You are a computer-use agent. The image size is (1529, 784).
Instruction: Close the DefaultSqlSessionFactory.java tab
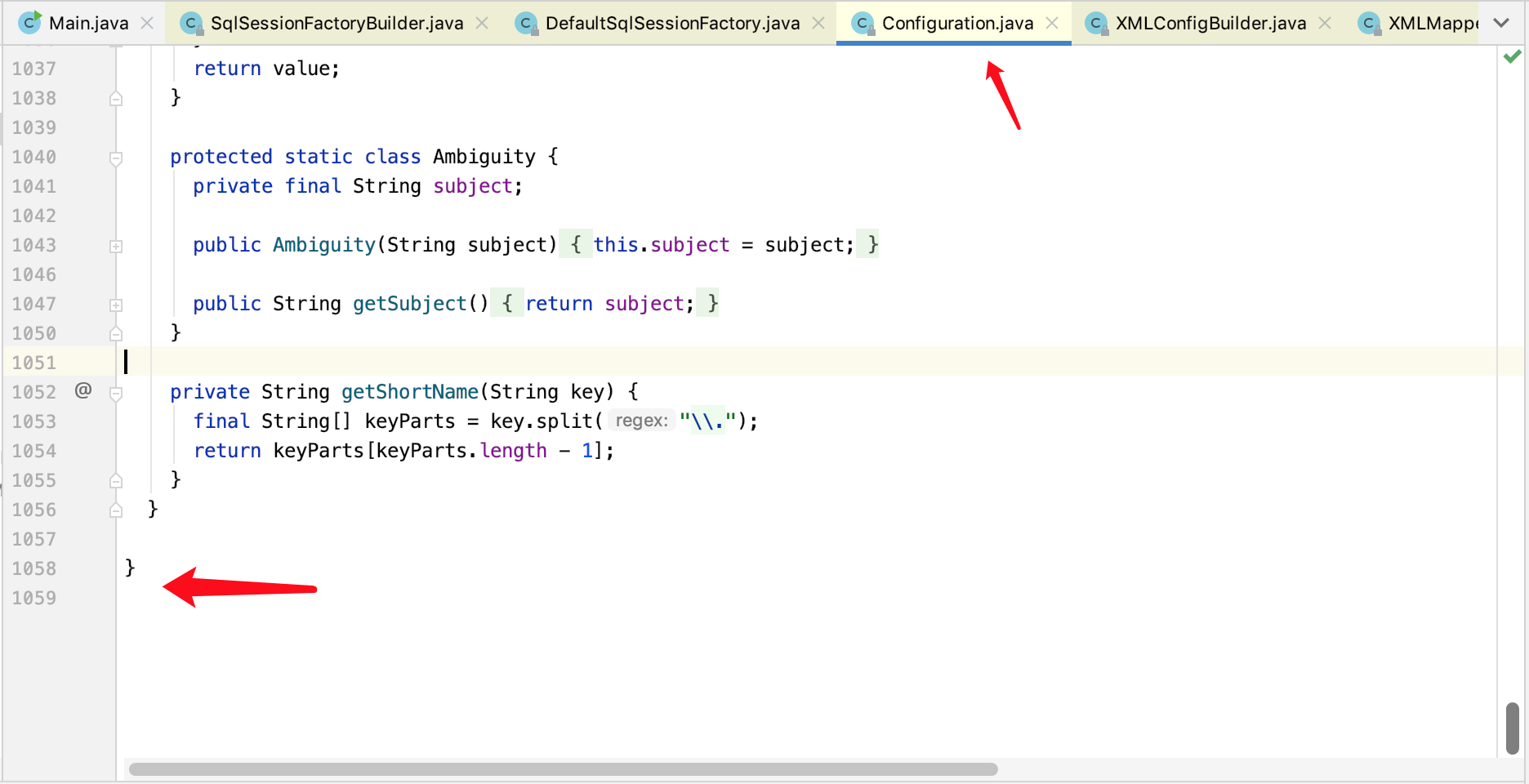(x=818, y=23)
